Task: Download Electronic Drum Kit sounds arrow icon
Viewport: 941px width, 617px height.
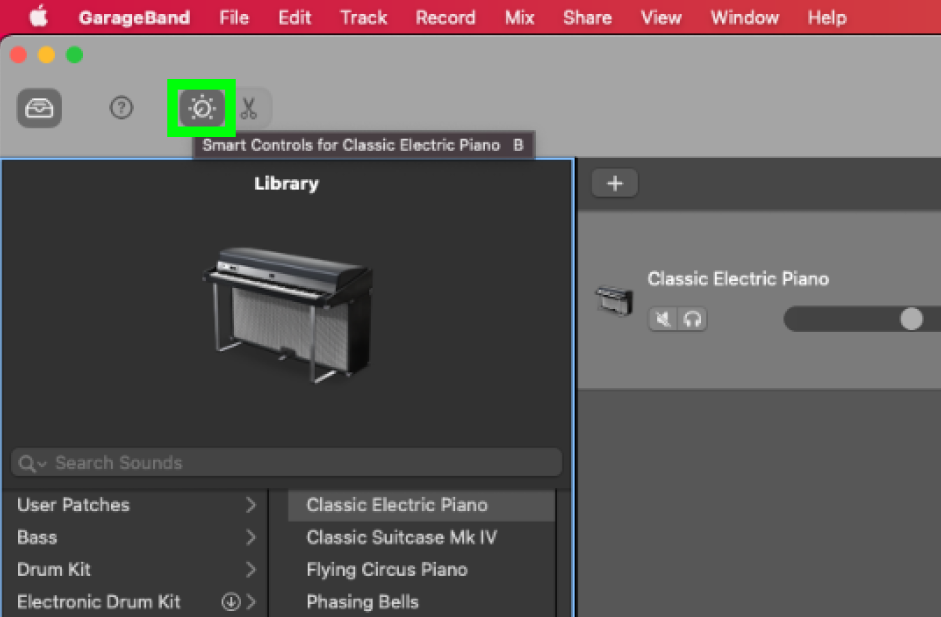Action: [231, 601]
